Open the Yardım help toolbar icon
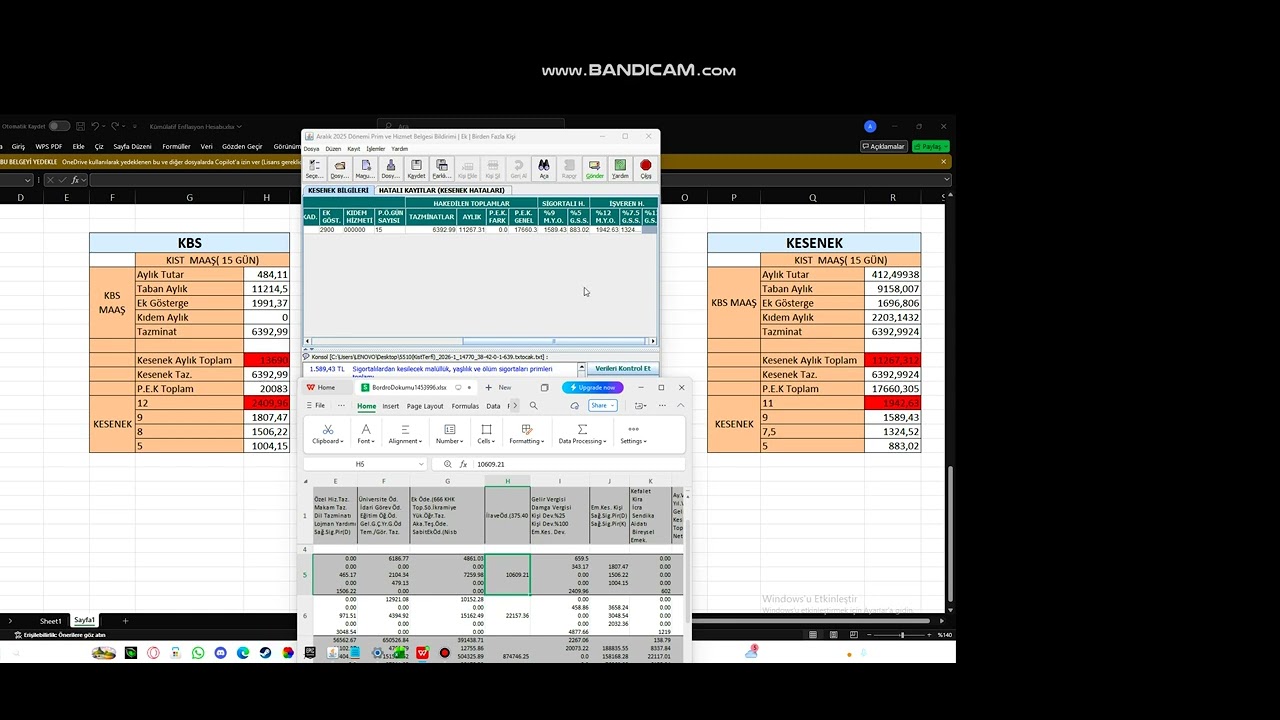The height and width of the screenshot is (720, 1280). pos(620,168)
